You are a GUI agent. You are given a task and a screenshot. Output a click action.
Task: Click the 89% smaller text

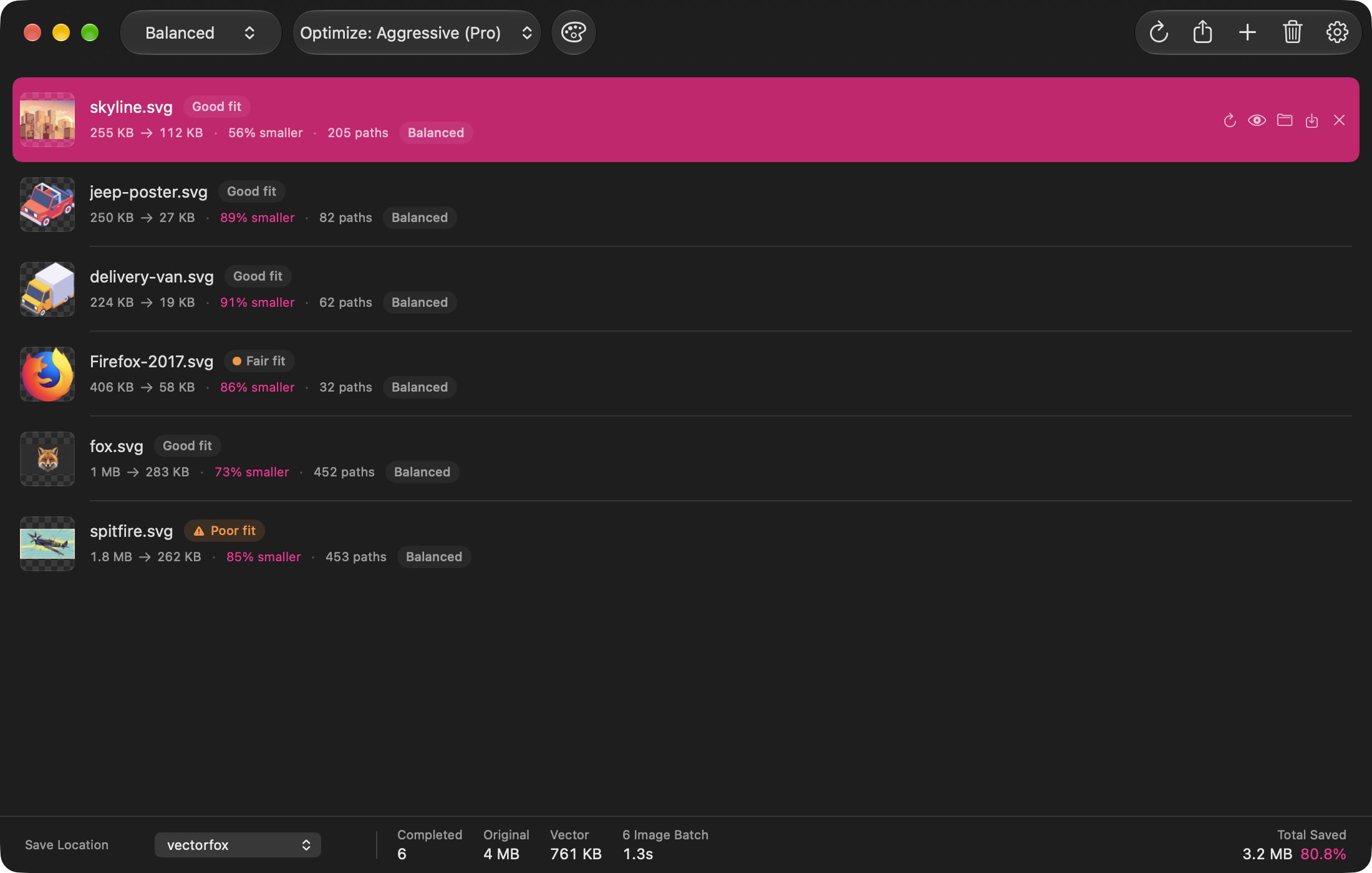pyautogui.click(x=257, y=218)
